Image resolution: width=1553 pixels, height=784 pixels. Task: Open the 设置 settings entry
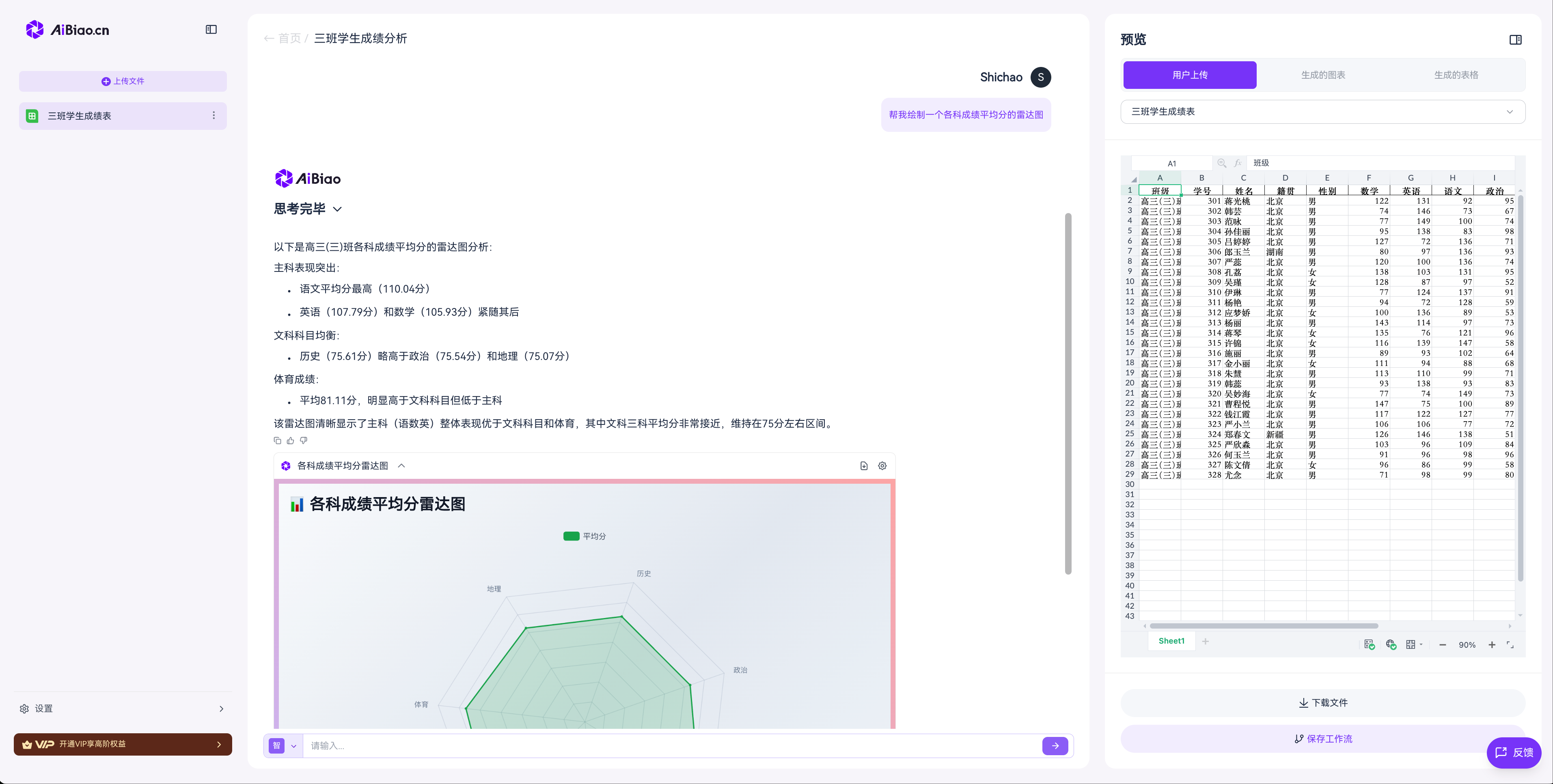(123, 709)
